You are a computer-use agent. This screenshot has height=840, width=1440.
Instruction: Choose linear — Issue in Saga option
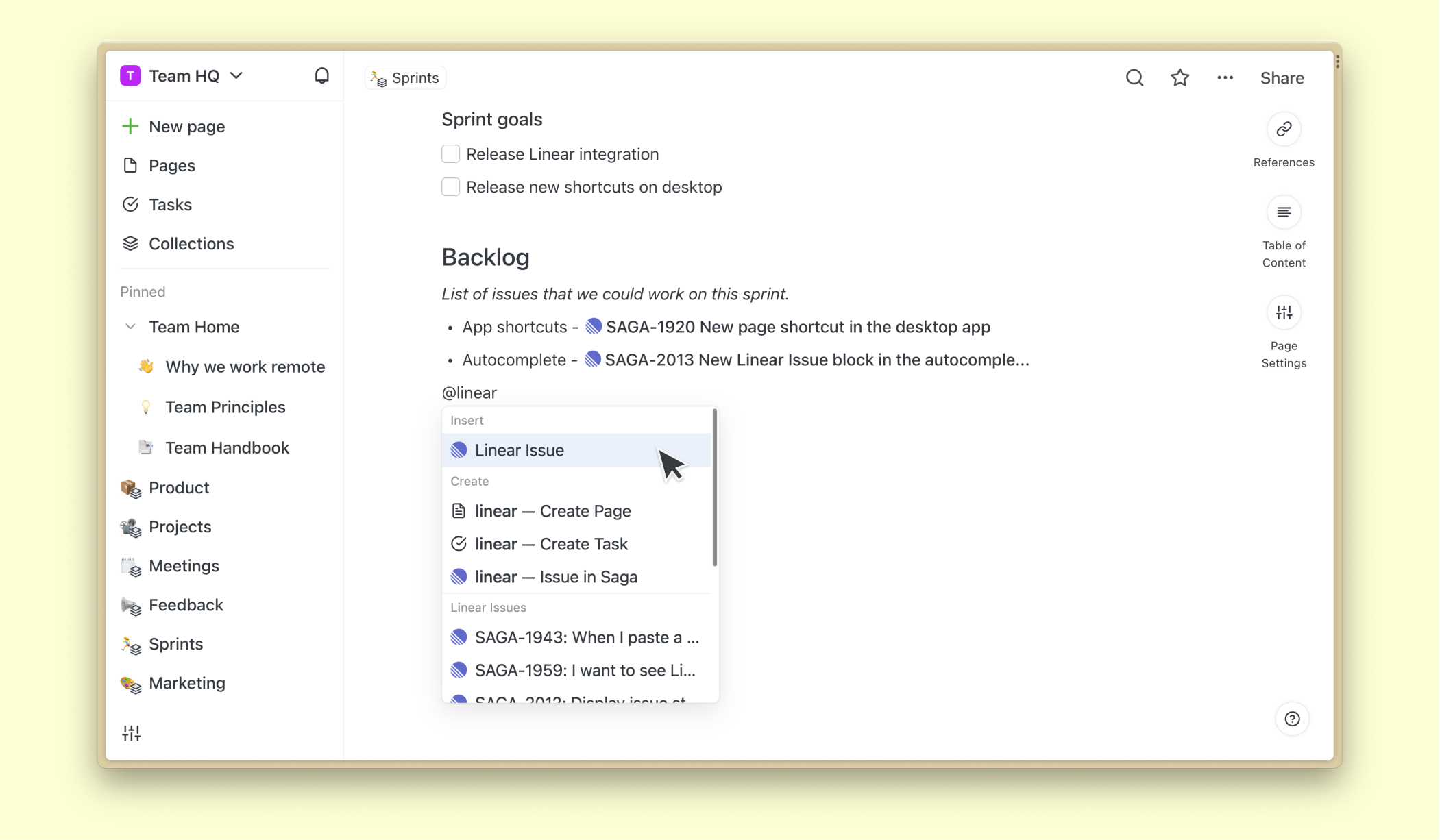pyautogui.click(x=555, y=577)
